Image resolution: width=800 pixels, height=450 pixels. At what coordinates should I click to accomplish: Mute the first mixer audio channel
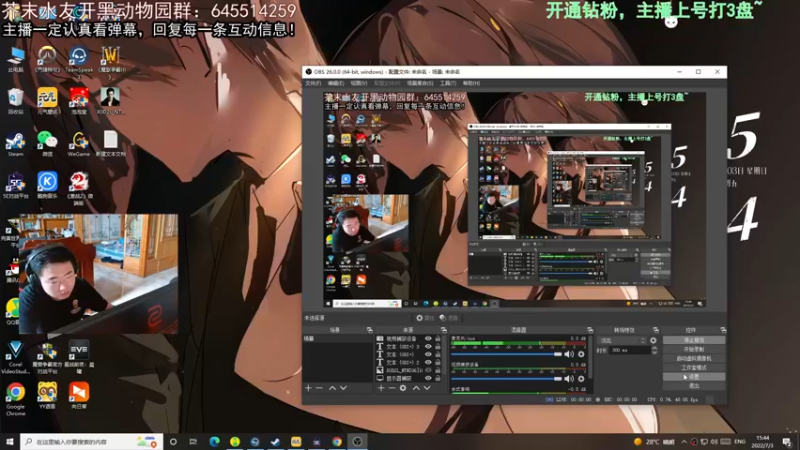pyautogui.click(x=569, y=354)
